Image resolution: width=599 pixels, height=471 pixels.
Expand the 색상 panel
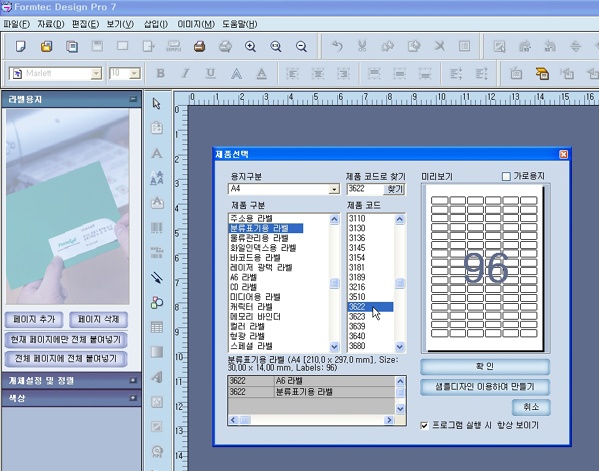[133, 398]
